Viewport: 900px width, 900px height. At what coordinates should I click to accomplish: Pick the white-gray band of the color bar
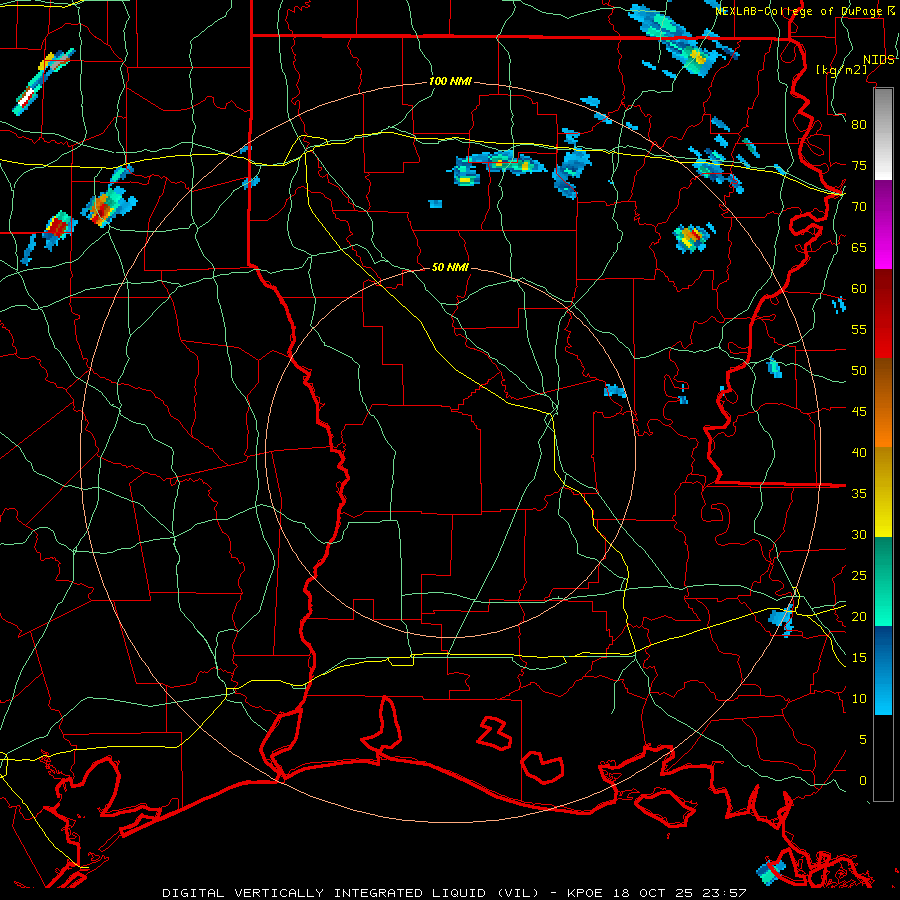[x=883, y=134]
